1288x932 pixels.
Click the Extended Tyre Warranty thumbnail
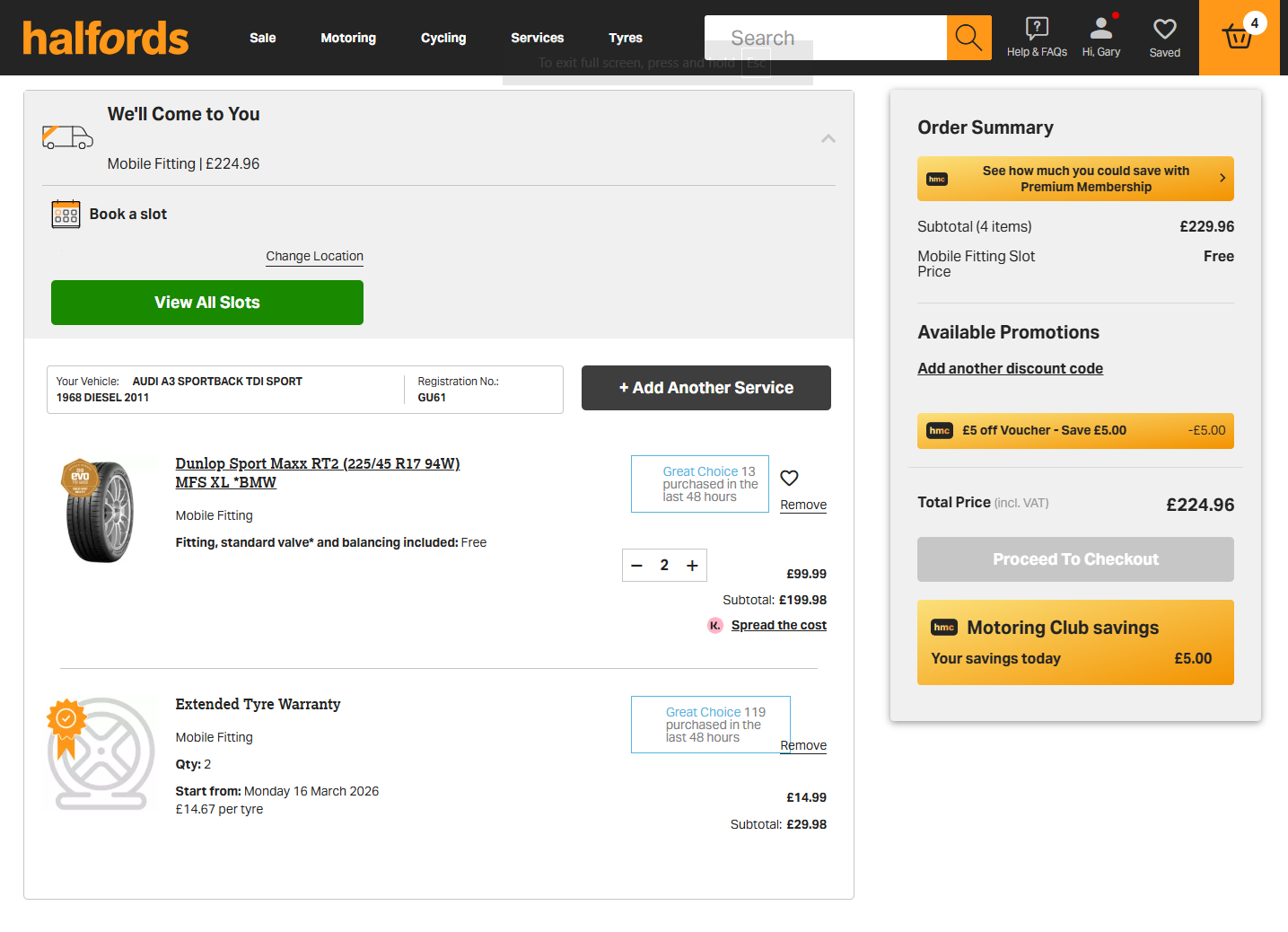pyautogui.click(x=100, y=754)
